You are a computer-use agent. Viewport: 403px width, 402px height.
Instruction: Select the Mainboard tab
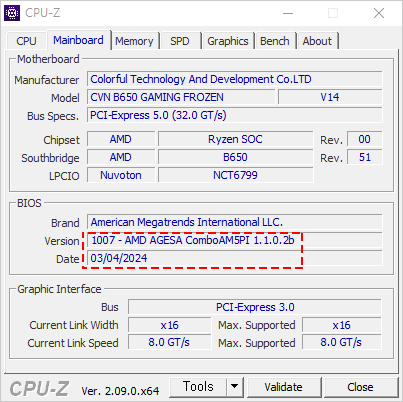pos(79,40)
